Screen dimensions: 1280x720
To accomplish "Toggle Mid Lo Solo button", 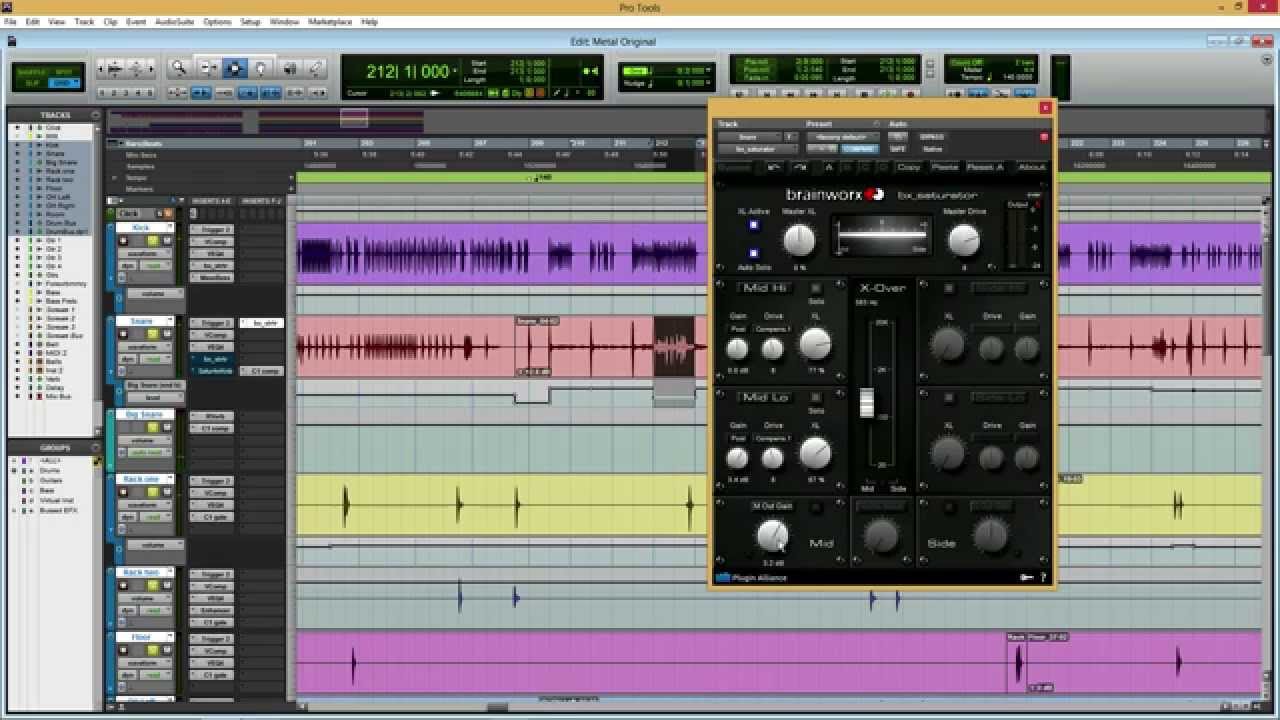I will [816, 397].
